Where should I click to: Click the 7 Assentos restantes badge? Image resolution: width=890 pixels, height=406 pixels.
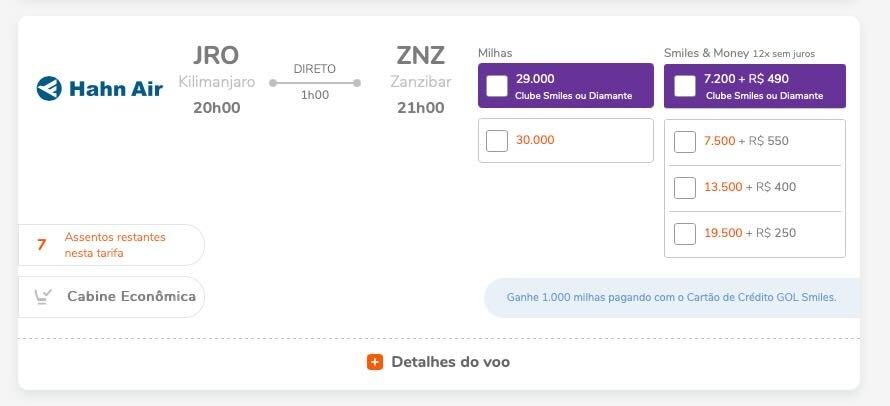pyautogui.click(x=112, y=245)
